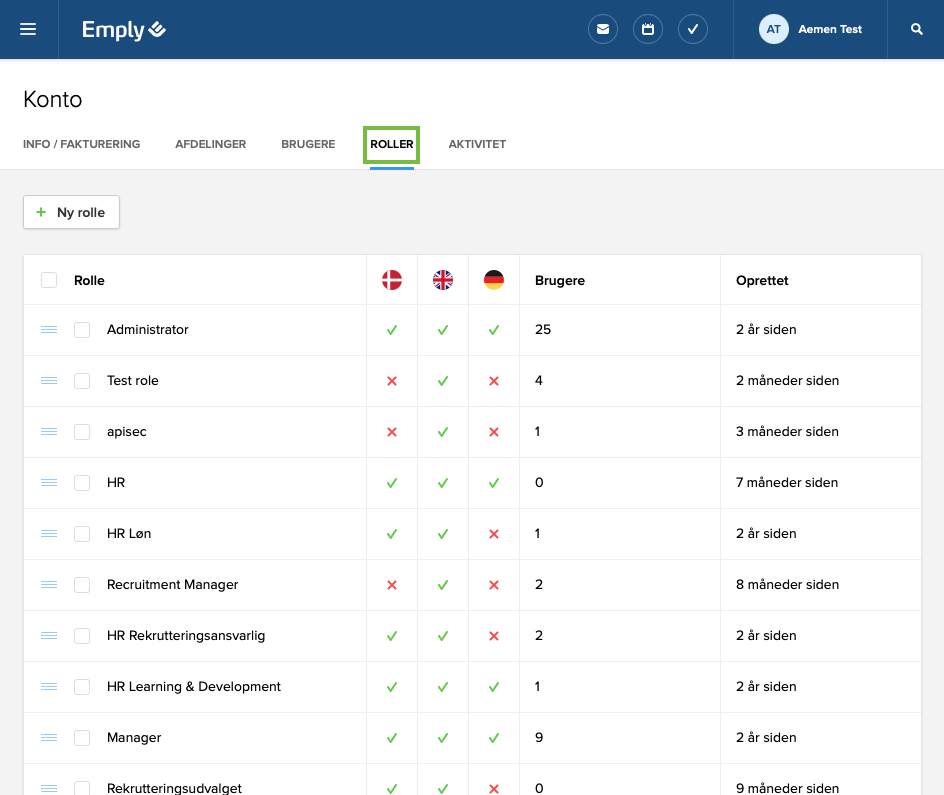
Task: Open the hamburger navigation menu
Action: [28, 29]
